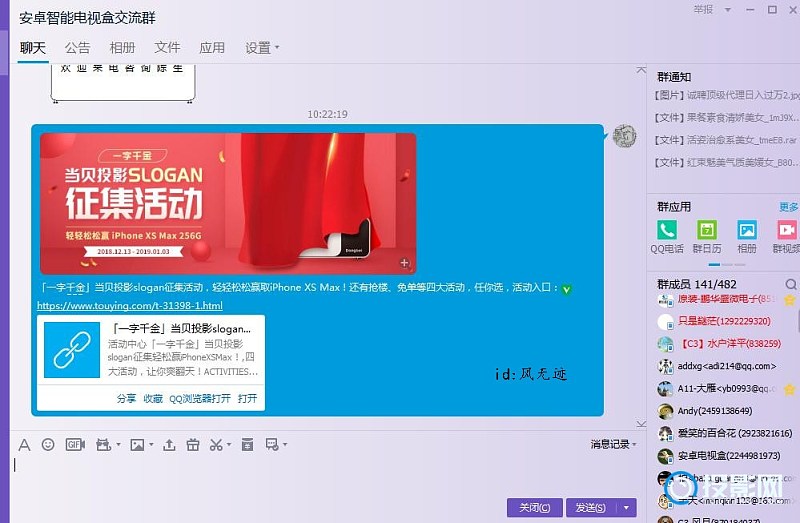Click the 关闭 button
The width and height of the screenshot is (800, 523).
coord(532,508)
